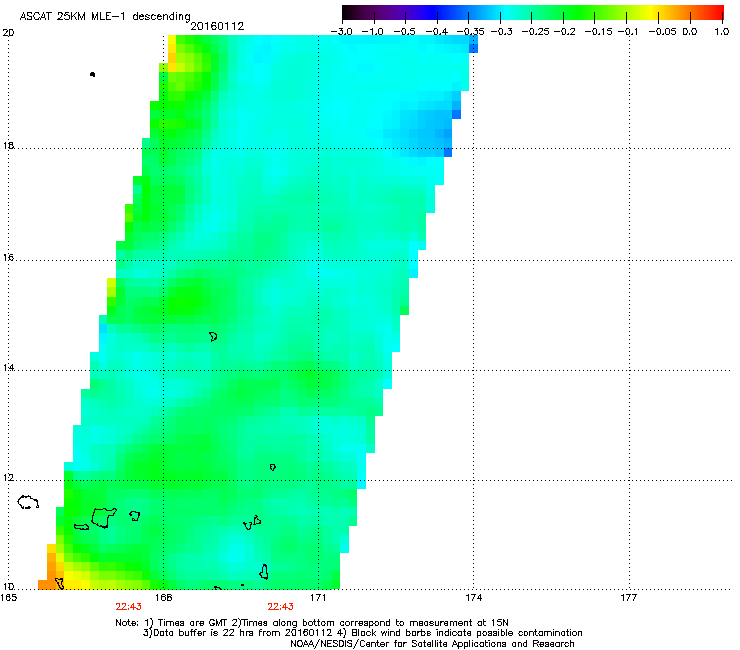
Task: Select the date label '20160112' under the title
Action: coord(217,26)
